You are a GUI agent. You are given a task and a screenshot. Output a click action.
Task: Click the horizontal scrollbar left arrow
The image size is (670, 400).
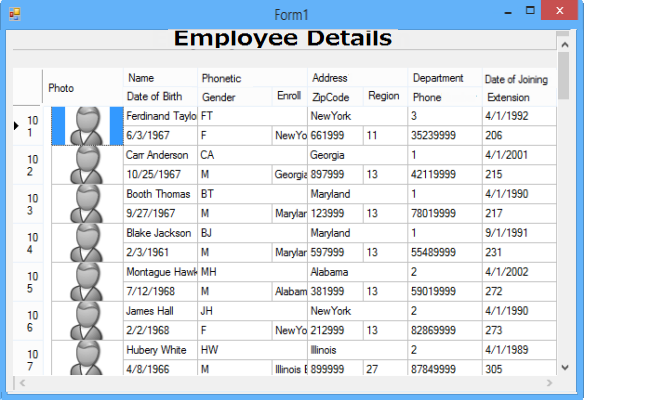pos(22,383)
